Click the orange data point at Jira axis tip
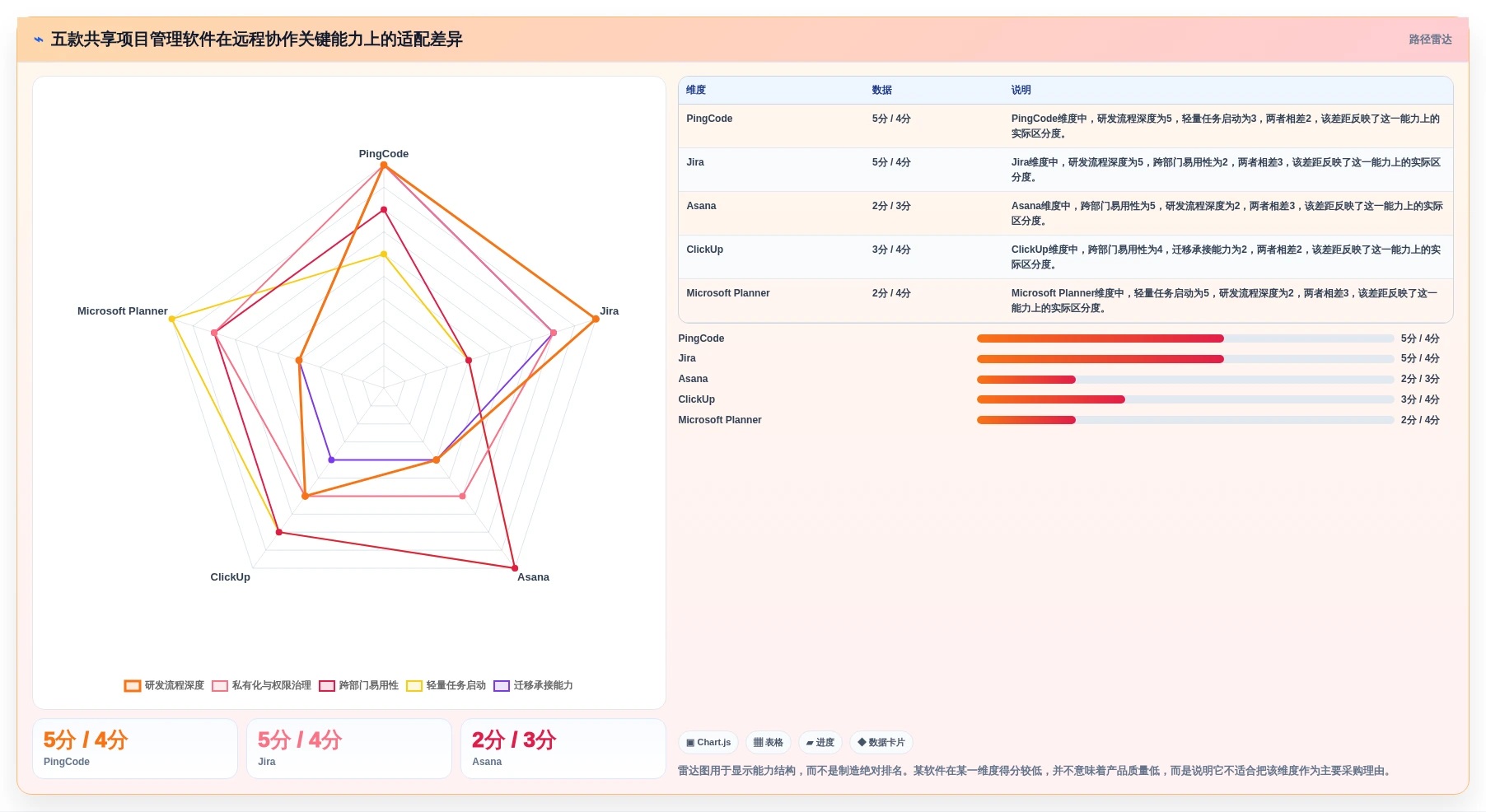 [x=596, y=319]
